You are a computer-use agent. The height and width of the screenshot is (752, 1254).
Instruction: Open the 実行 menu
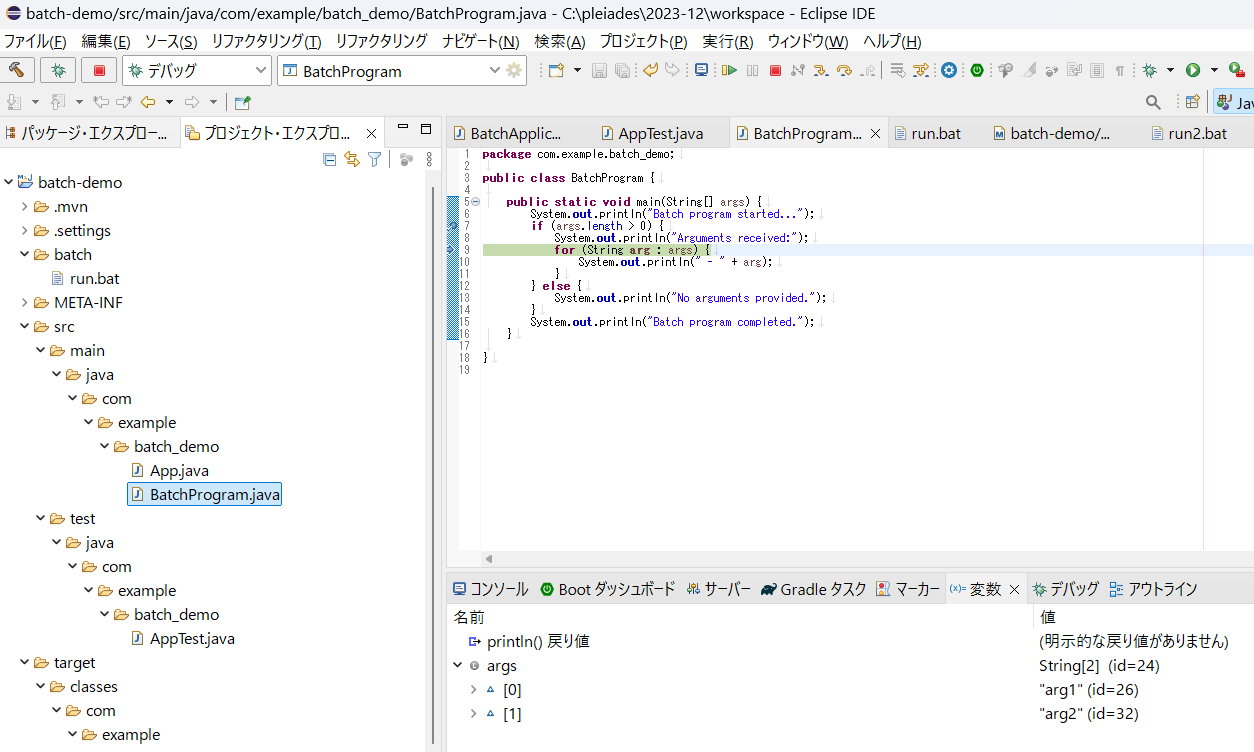coord(727,41)
